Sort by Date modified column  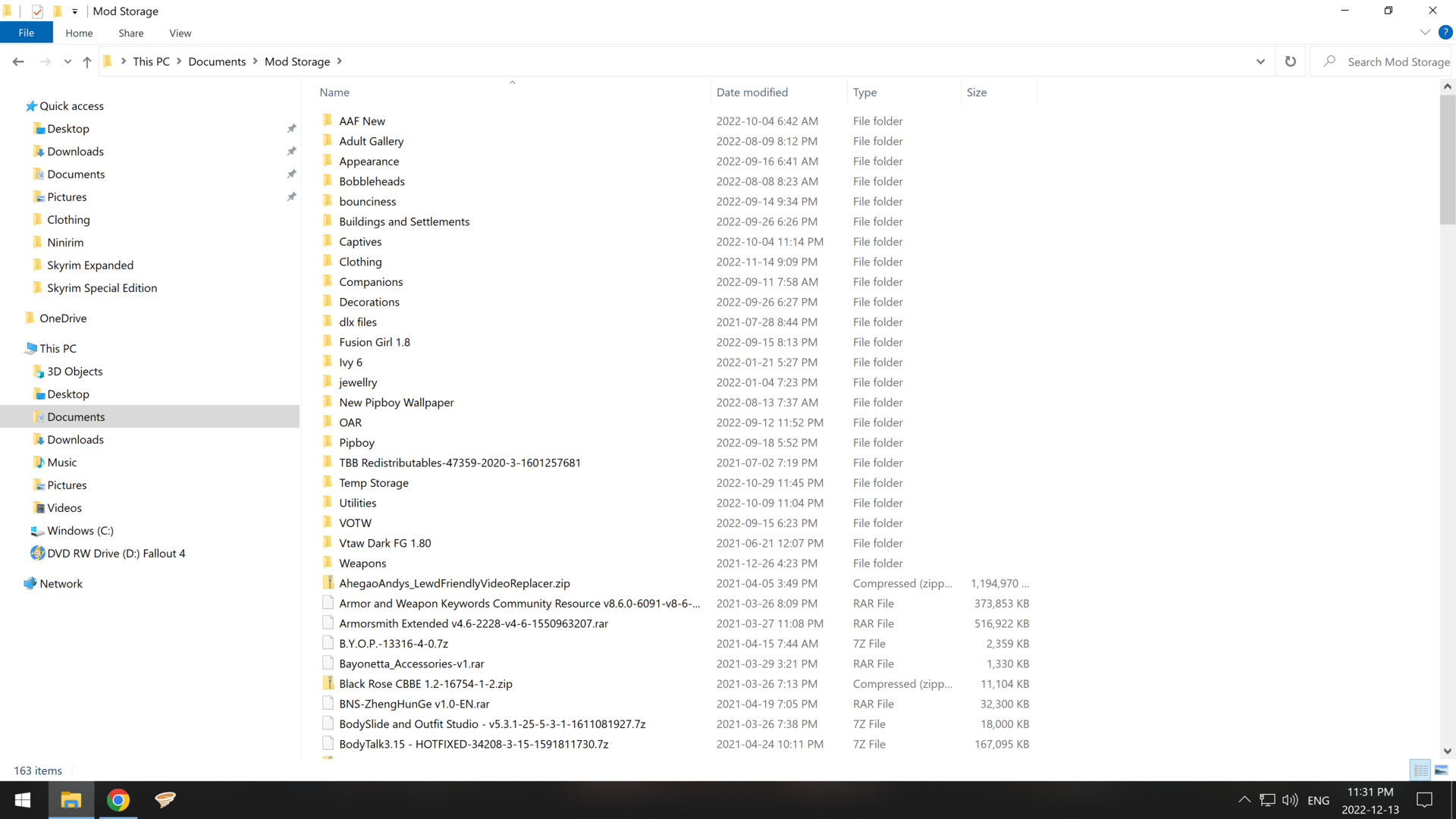point(752,93)
